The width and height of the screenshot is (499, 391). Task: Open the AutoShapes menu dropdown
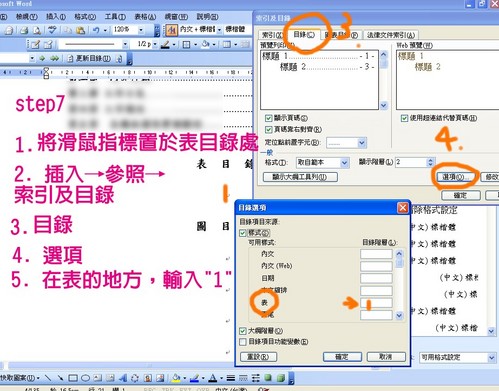point(20,378)
